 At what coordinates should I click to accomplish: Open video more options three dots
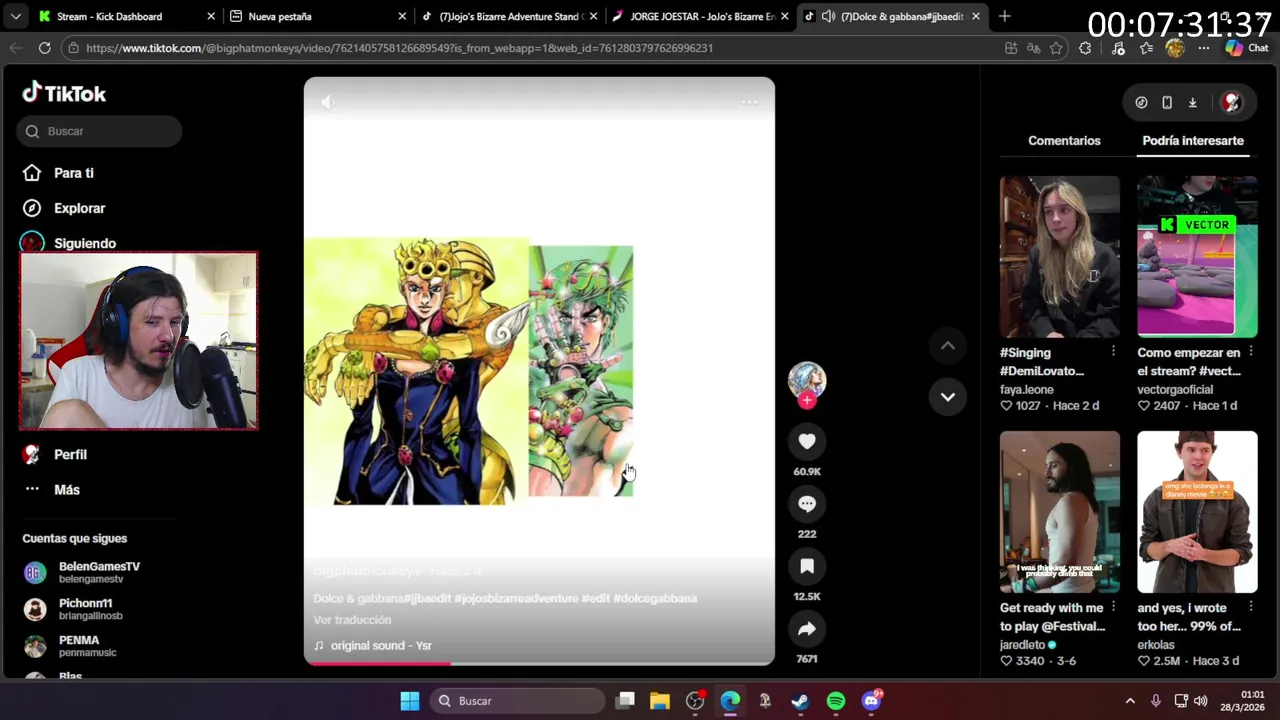749,102
